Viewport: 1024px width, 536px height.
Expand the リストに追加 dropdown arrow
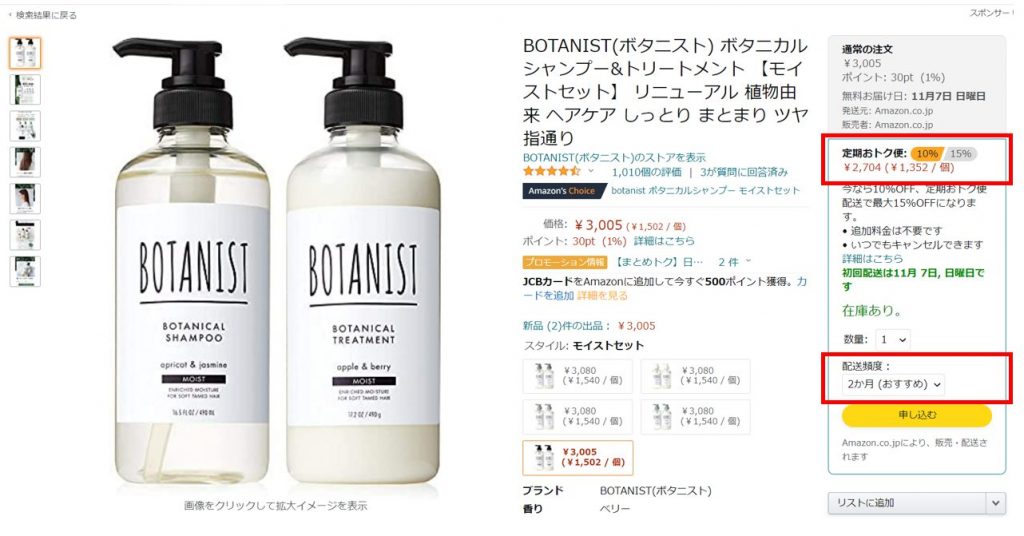(995, 503)
